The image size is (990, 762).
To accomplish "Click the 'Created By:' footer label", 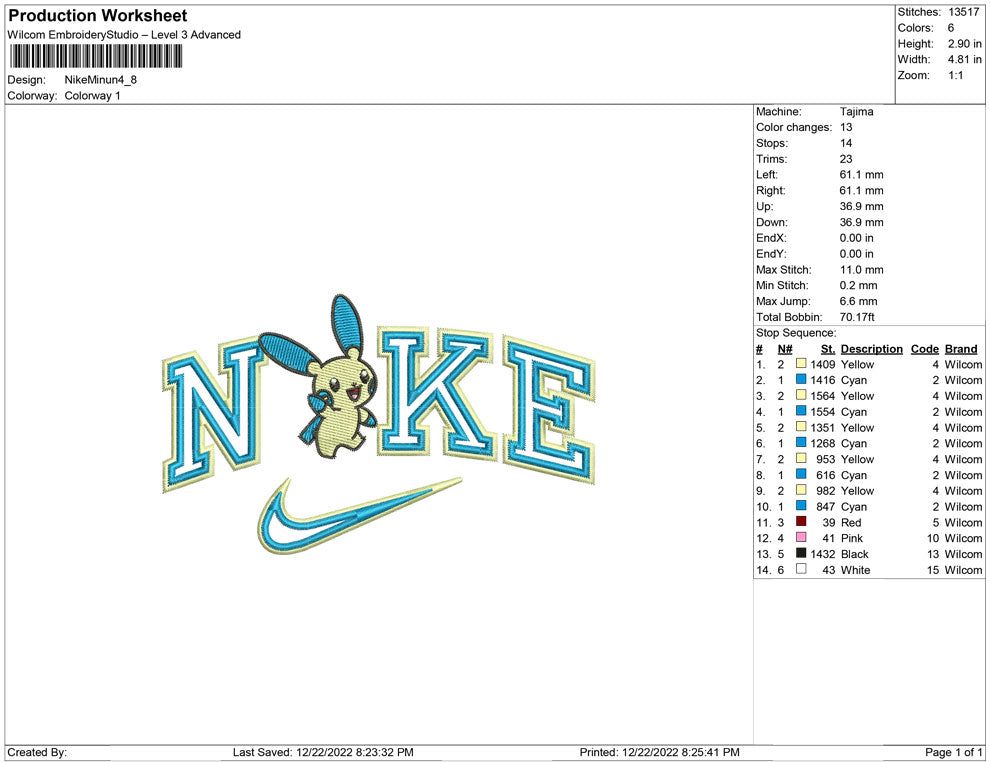I will [37, 752].
